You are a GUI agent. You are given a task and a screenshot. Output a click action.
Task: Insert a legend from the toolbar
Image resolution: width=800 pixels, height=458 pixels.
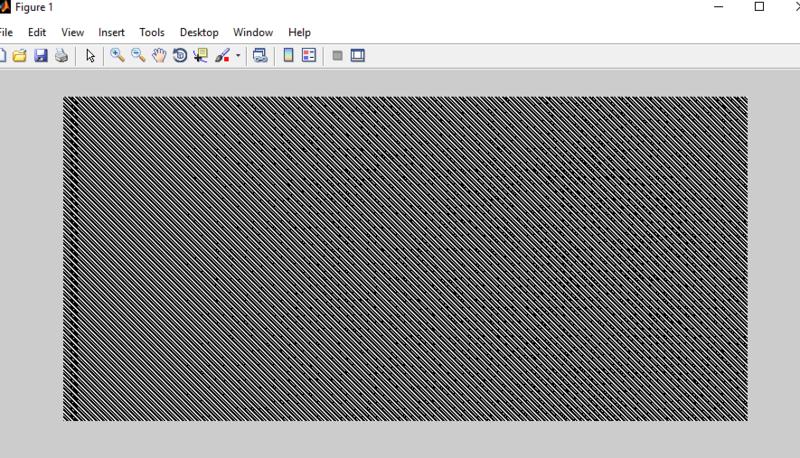(x=309, y=56)
